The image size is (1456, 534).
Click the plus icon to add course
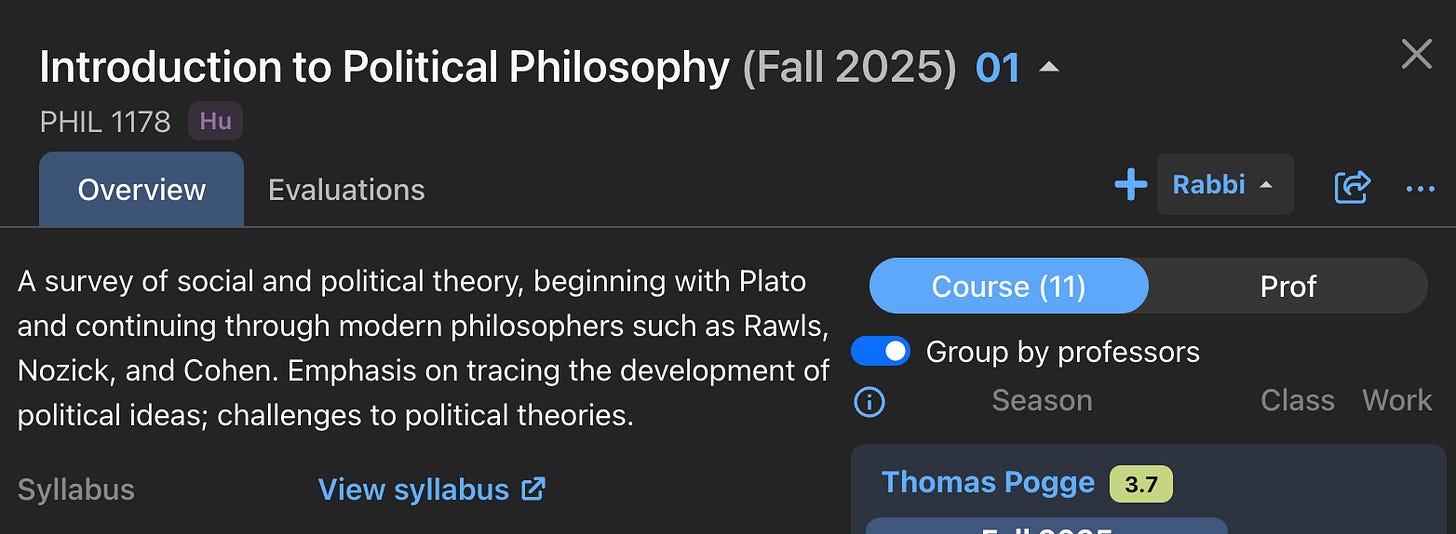tap(1130, 185)
